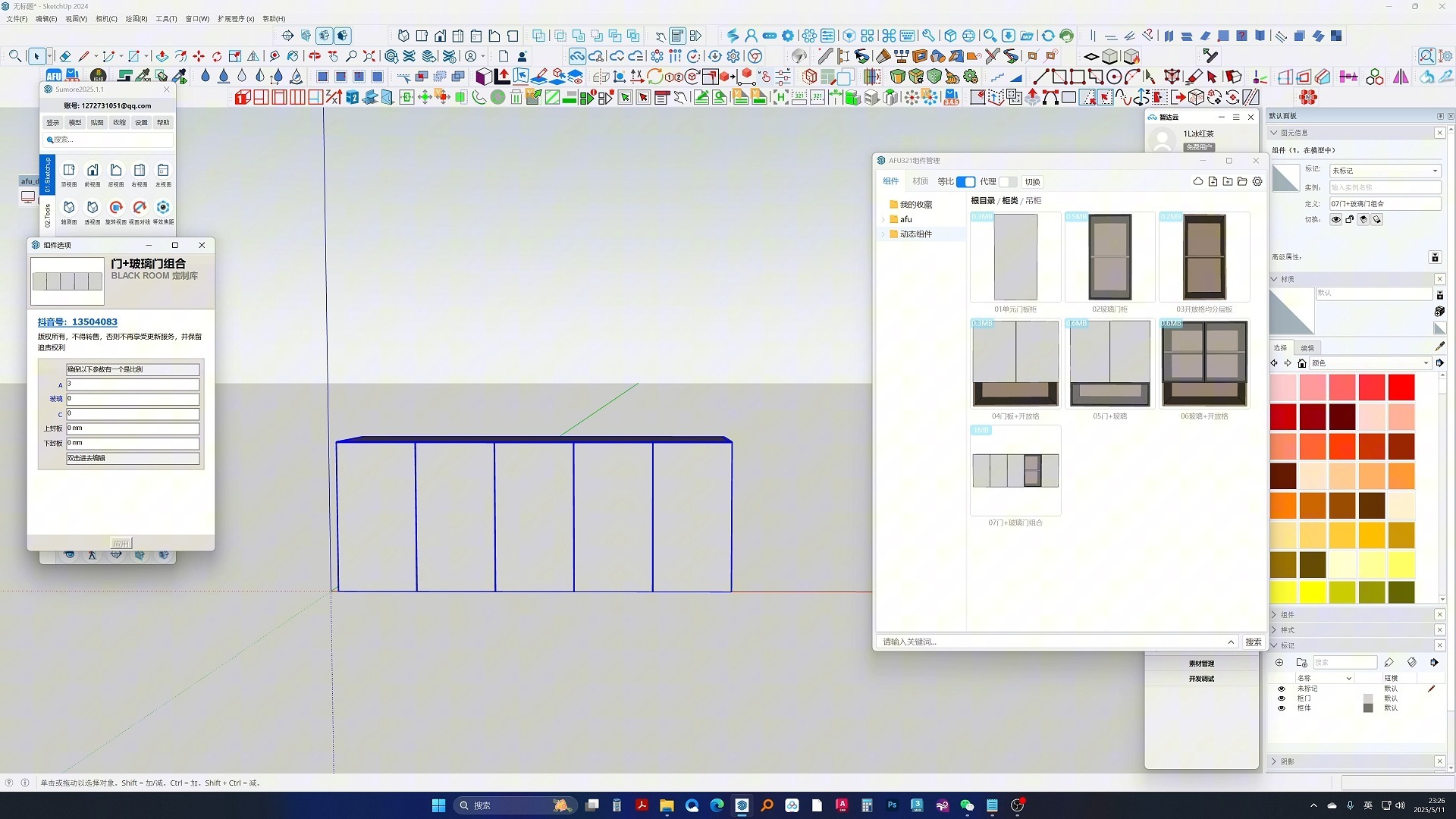The width and height of the screenshot is (1456, 819).
Task: Enable the 代理 toggle switch
Action: [1008, 182]
